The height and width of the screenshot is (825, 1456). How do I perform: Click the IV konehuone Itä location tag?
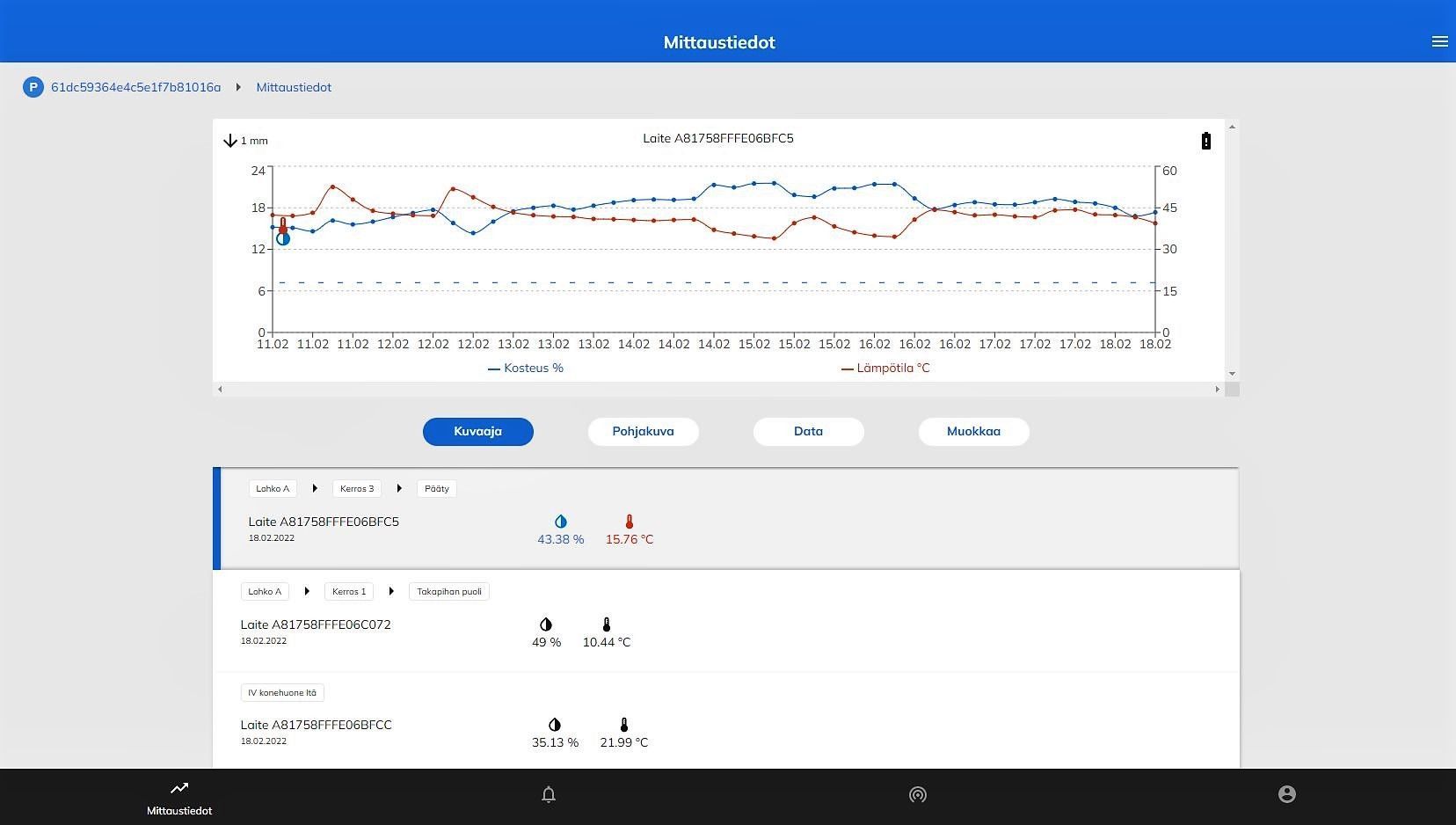(282, 692)
